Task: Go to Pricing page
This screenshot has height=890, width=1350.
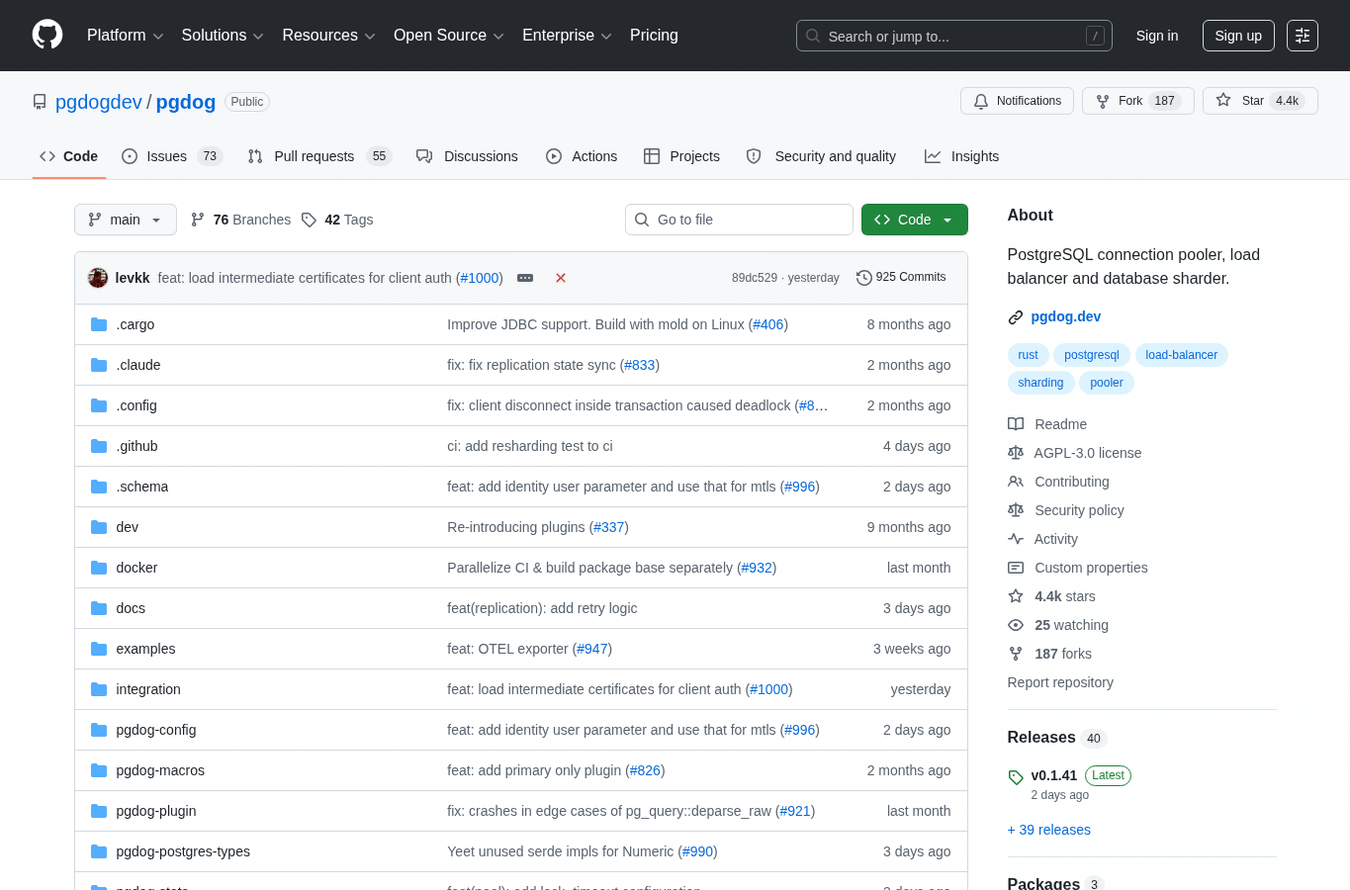Action: click(654, 35)
